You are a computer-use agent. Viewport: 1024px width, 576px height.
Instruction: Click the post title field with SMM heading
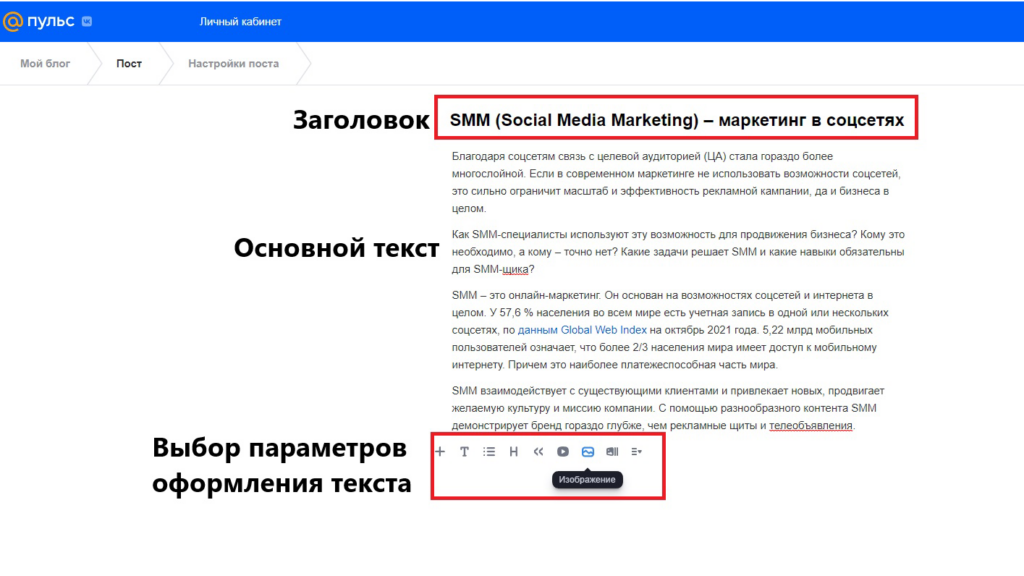[676, 121]
